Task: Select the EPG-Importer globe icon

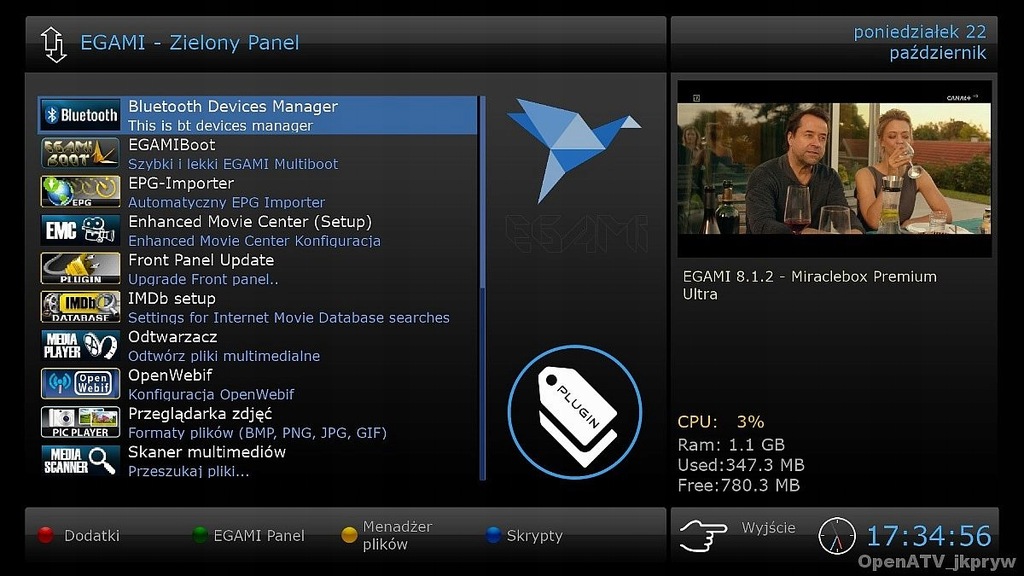Action: [80, 192]
